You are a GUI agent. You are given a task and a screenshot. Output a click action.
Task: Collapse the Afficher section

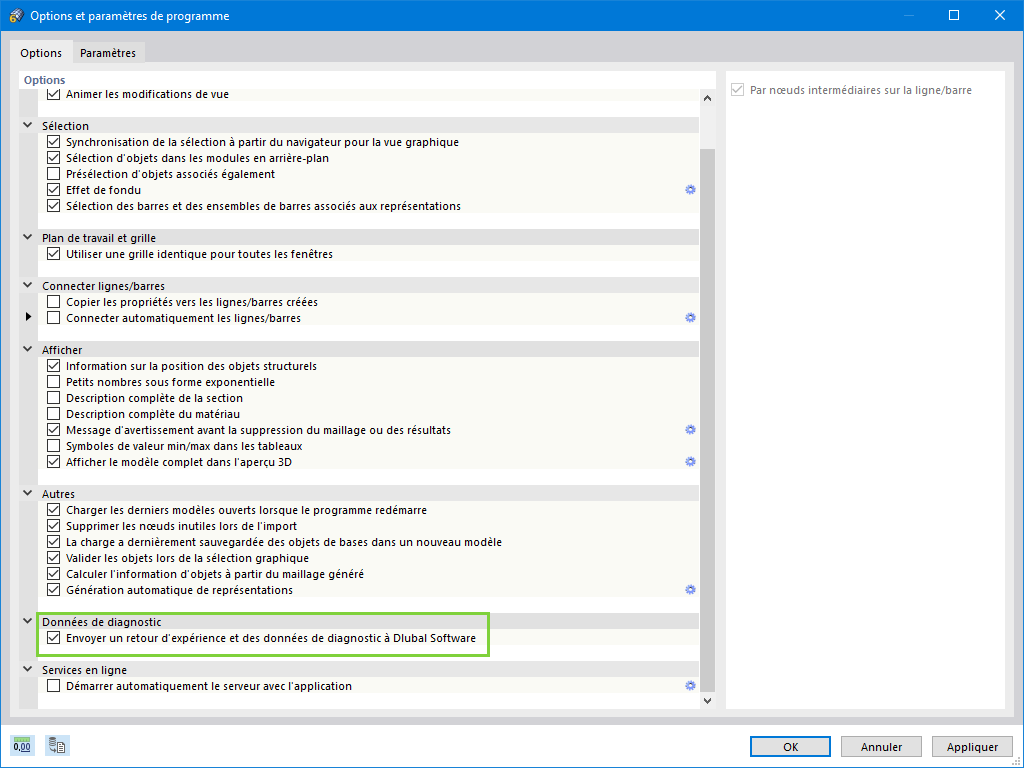click(27, 349)
